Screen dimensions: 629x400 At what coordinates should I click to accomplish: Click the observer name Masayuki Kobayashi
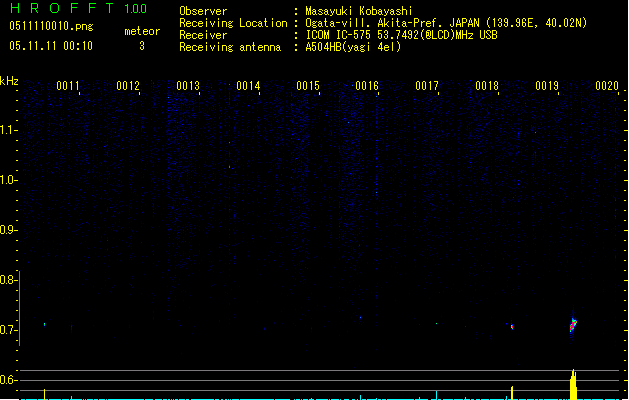359,11
